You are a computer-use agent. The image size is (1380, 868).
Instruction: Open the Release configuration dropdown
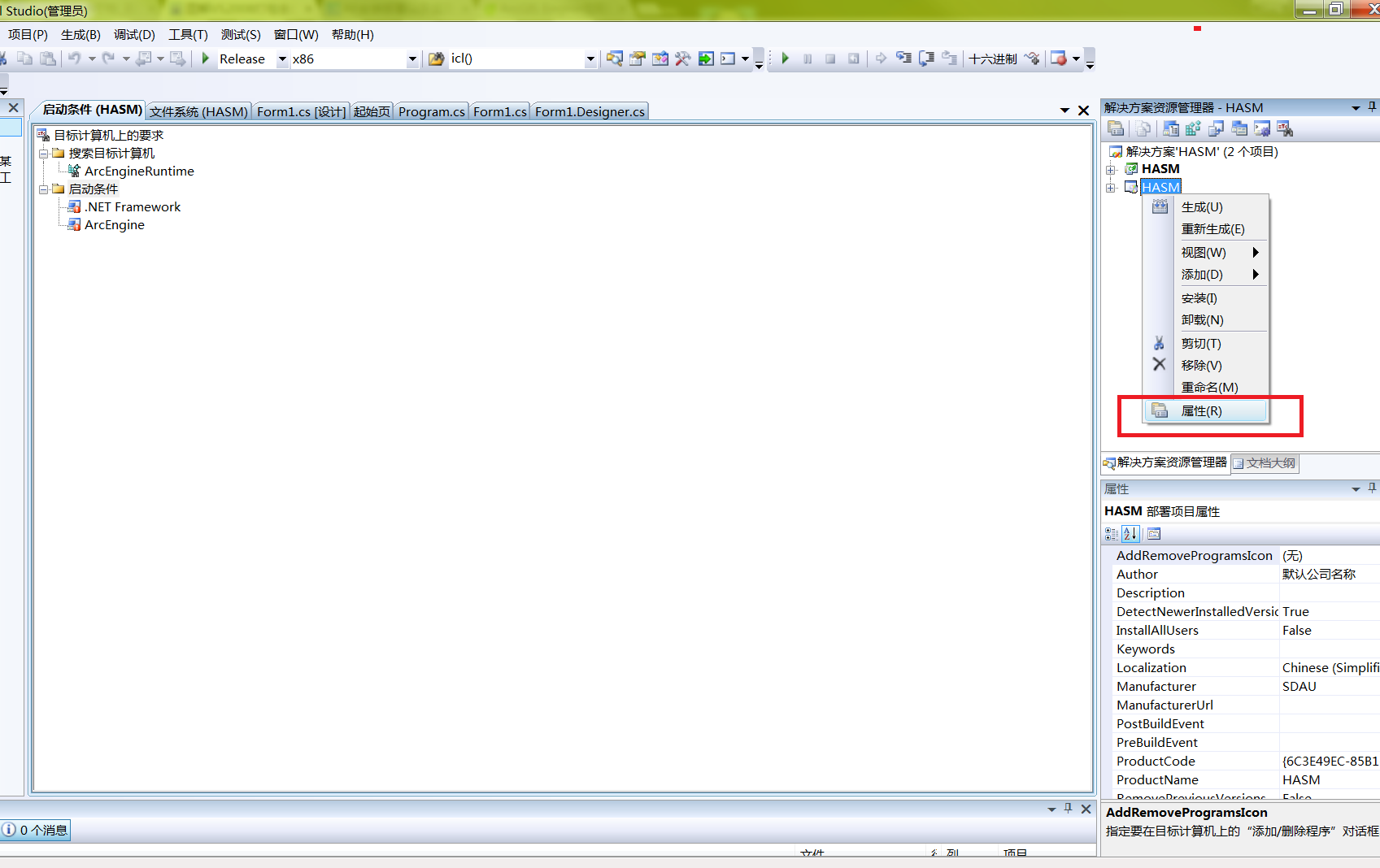click(x=282, y=59)
